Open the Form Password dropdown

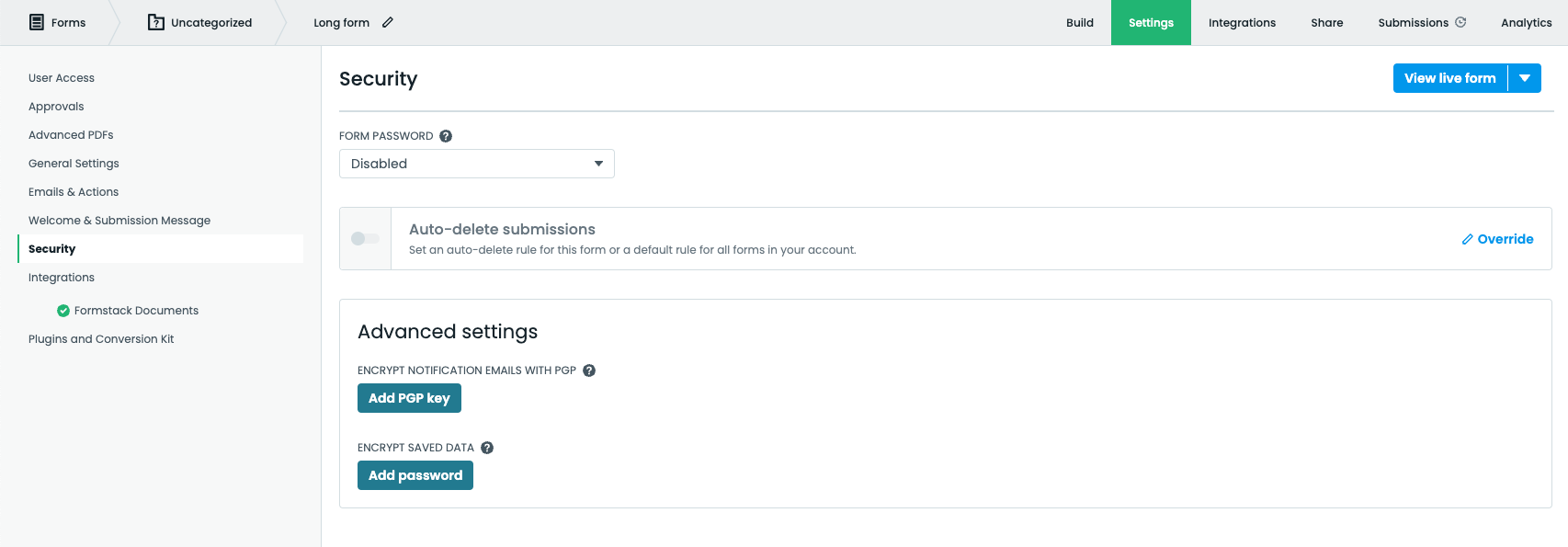click(x=476, y=164)
